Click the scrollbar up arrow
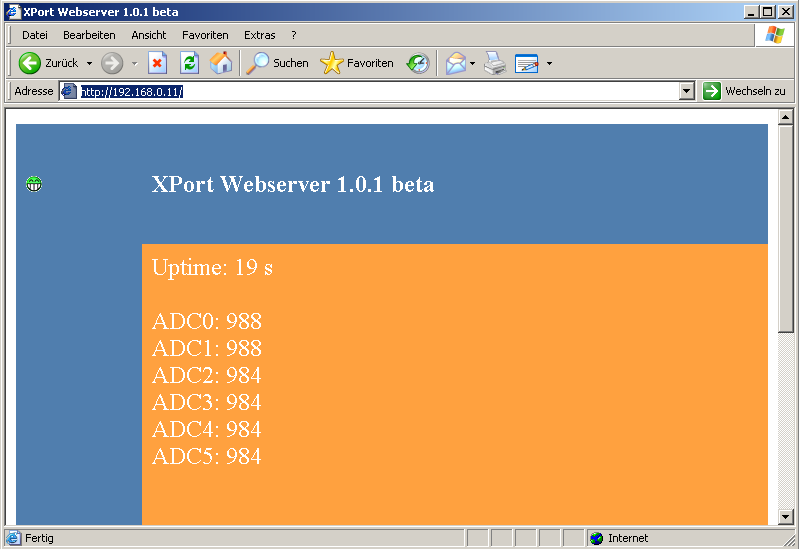This screenshot has height=549, width=799. coord(786,117)
